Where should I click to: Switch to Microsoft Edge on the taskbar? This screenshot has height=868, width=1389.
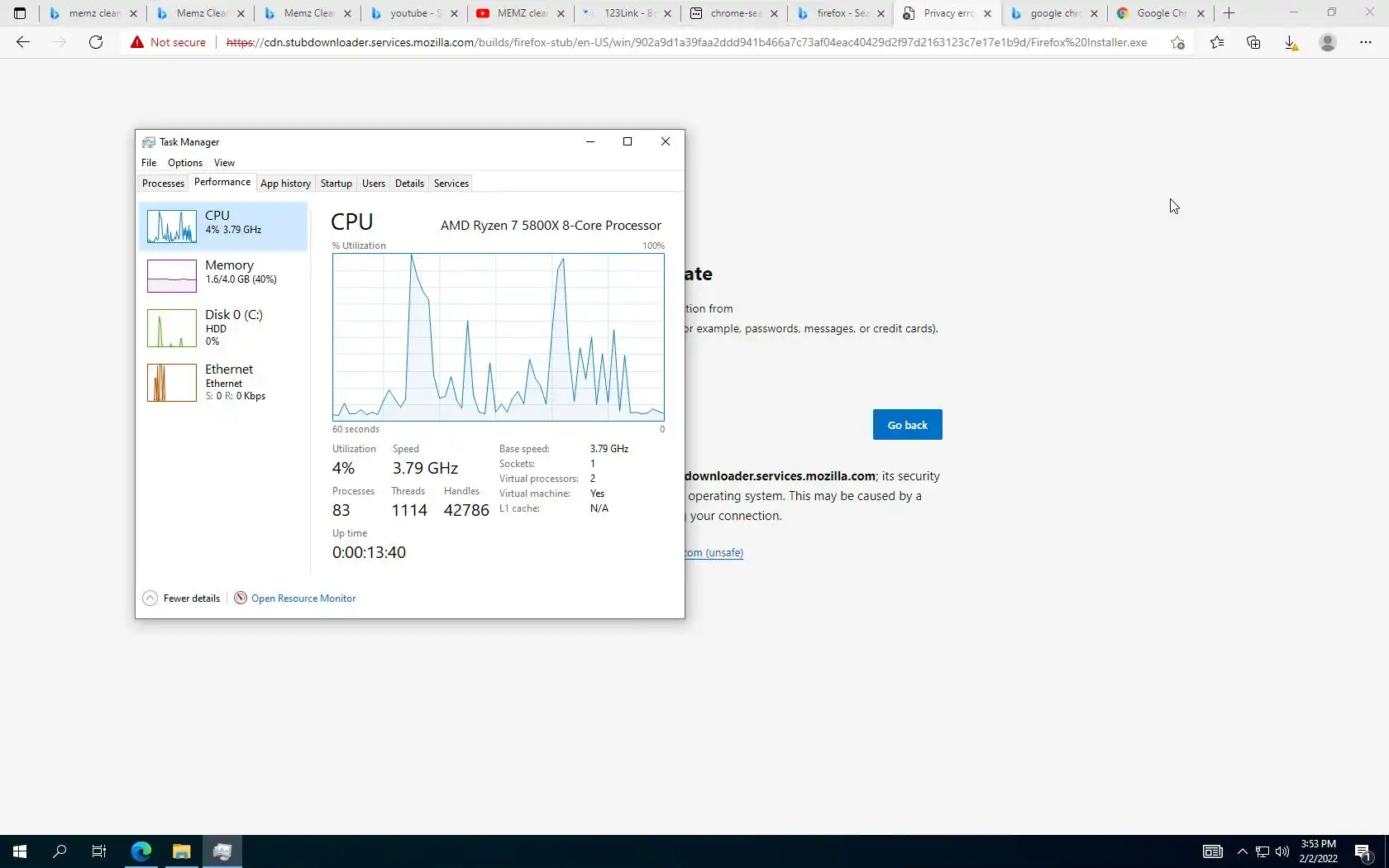click(x=141, y=851)
